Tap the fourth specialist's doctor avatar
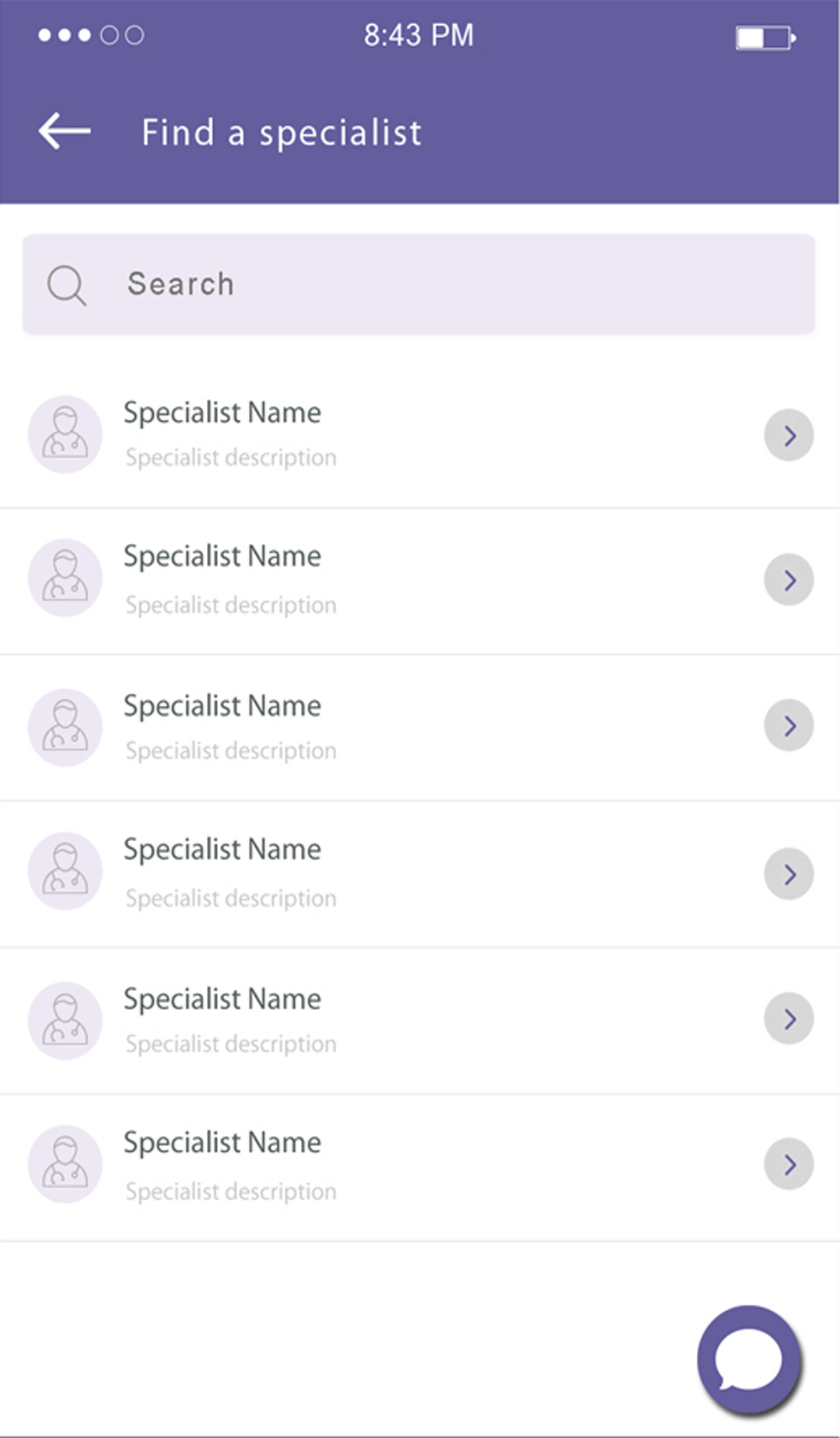Screen dimensions: 840x1438 (x=65, y=871)
